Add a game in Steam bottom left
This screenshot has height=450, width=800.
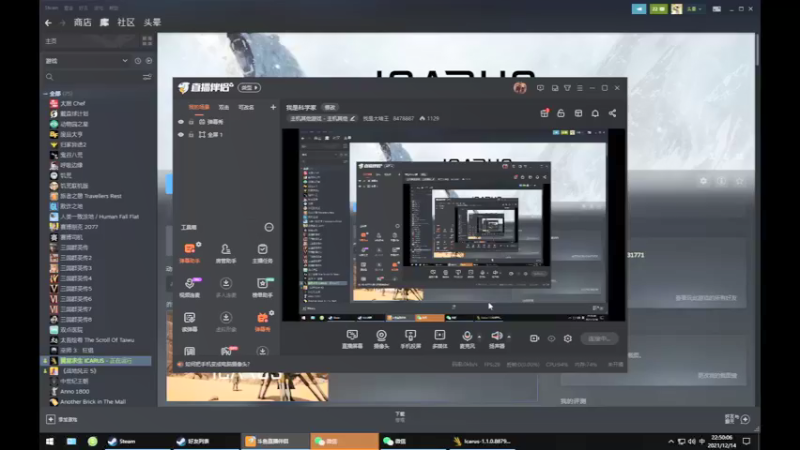click(62, 419)
